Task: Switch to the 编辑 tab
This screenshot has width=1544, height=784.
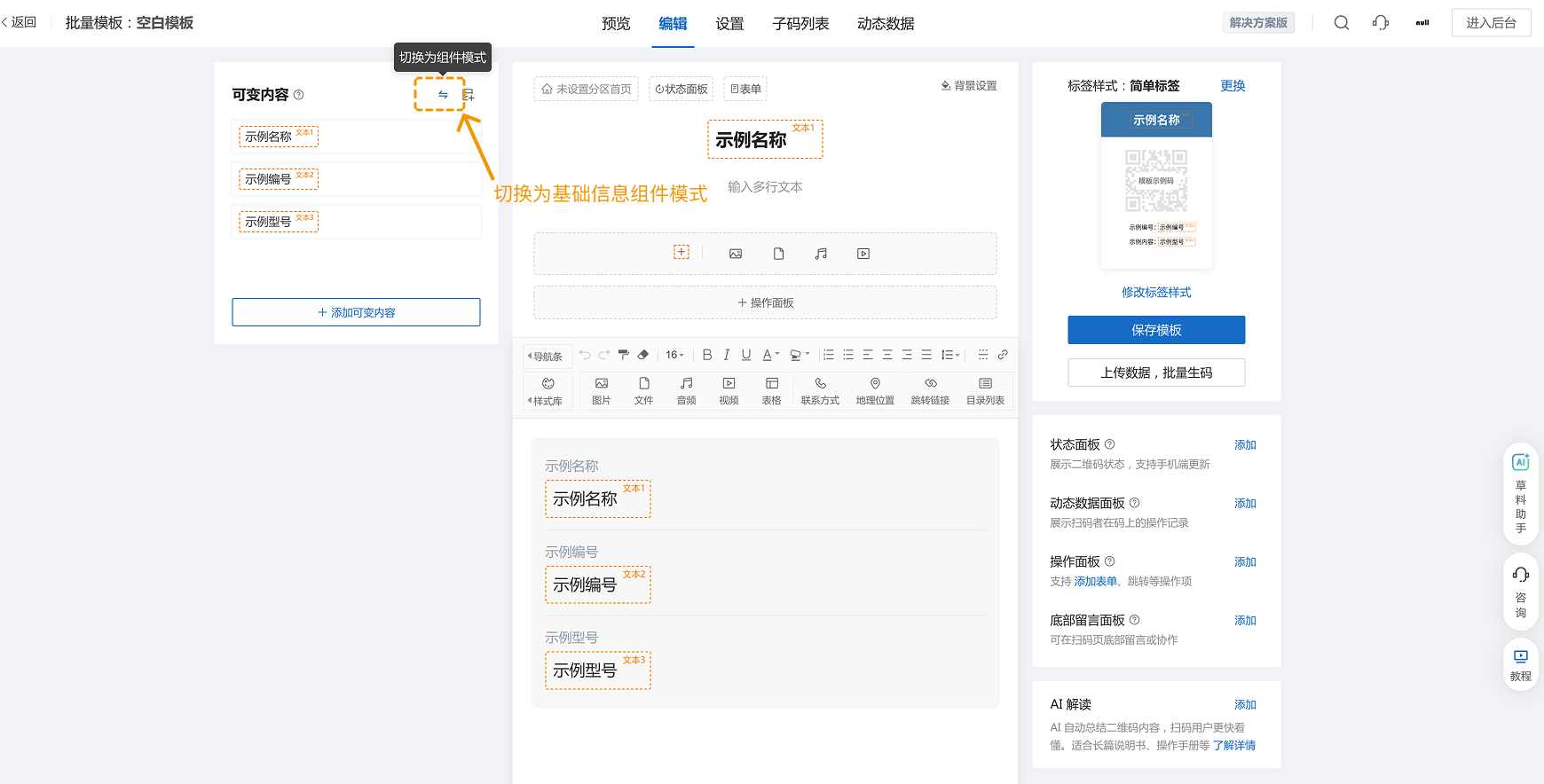Action: [x=673, y=24]
